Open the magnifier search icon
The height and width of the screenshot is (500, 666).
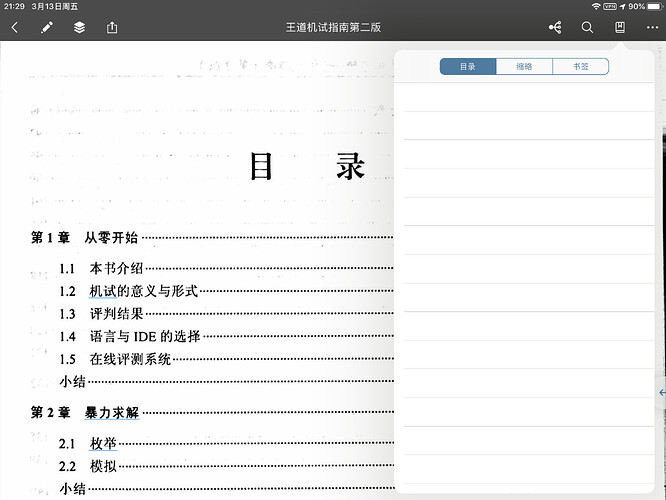587,28
